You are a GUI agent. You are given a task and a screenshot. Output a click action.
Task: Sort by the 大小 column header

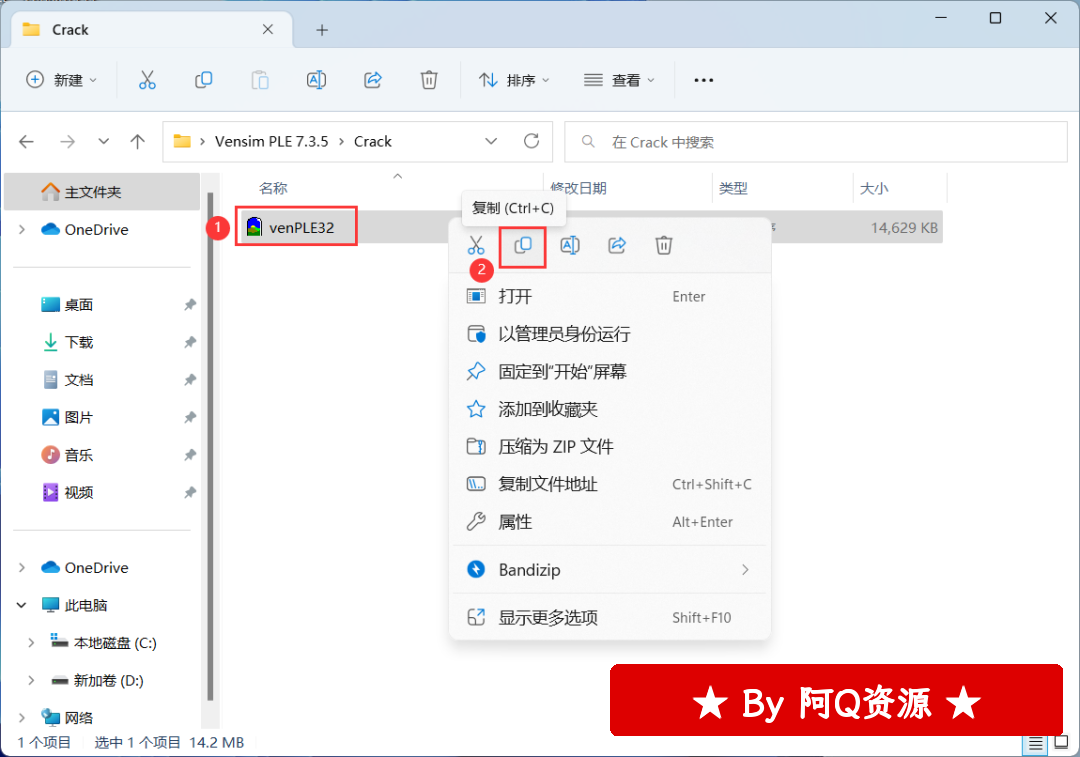874,188
